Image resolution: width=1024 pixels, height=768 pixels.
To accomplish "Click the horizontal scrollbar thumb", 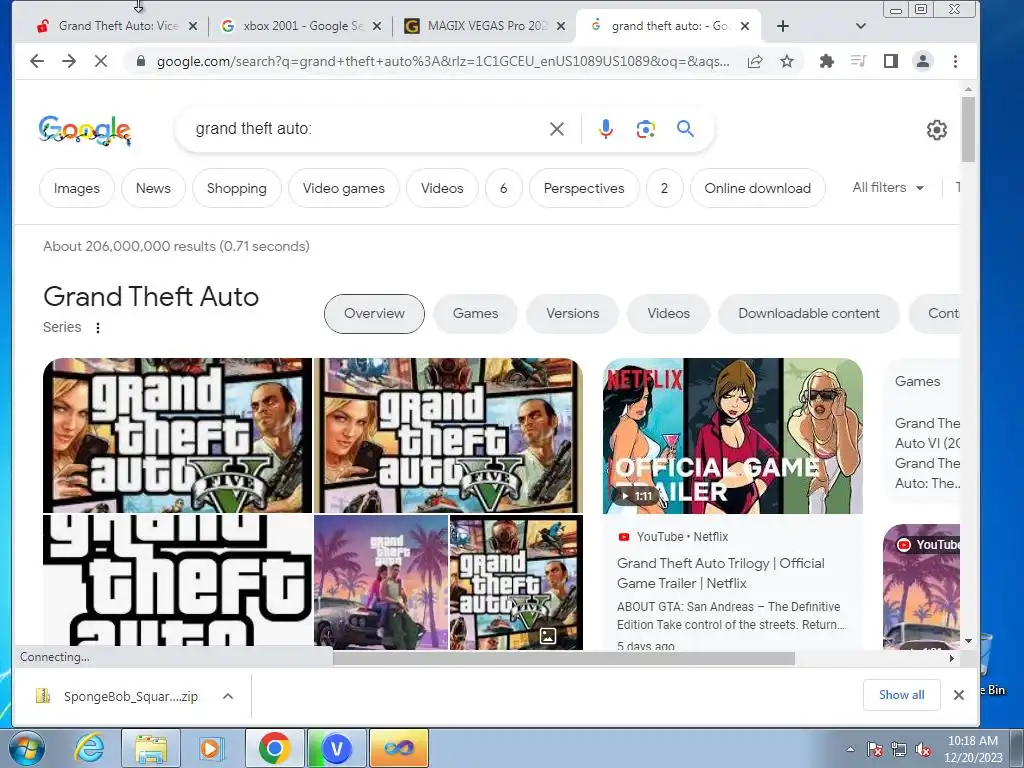I will [x=564, y=658].
